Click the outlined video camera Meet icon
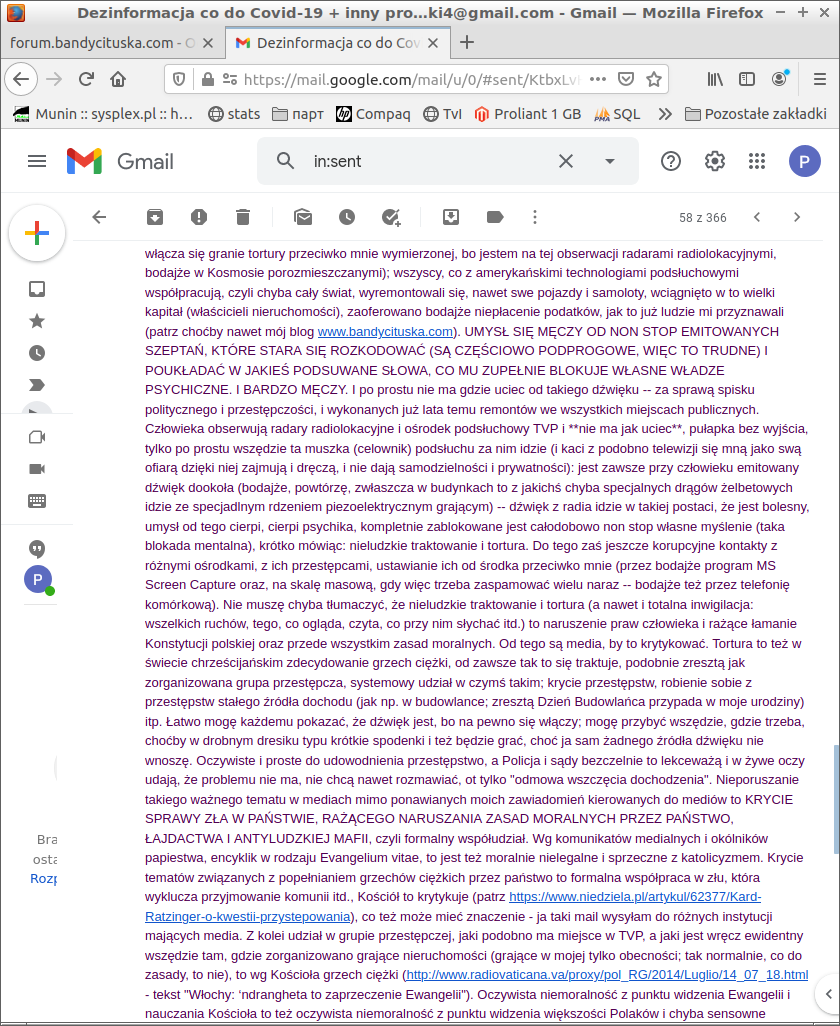Screen dimensions: 840x1026 (37, 437)
